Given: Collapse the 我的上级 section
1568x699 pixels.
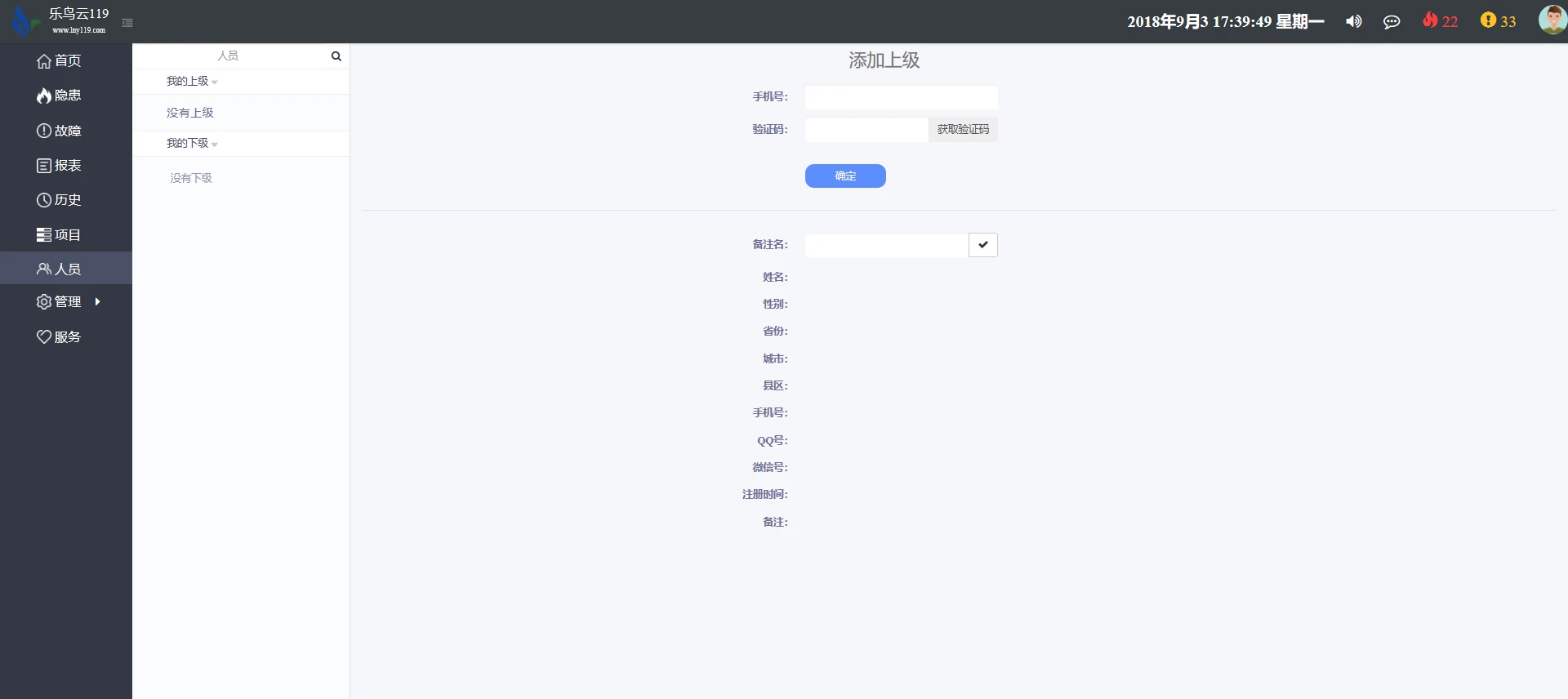Looking at the screenshot, I should tap(192, 81).
